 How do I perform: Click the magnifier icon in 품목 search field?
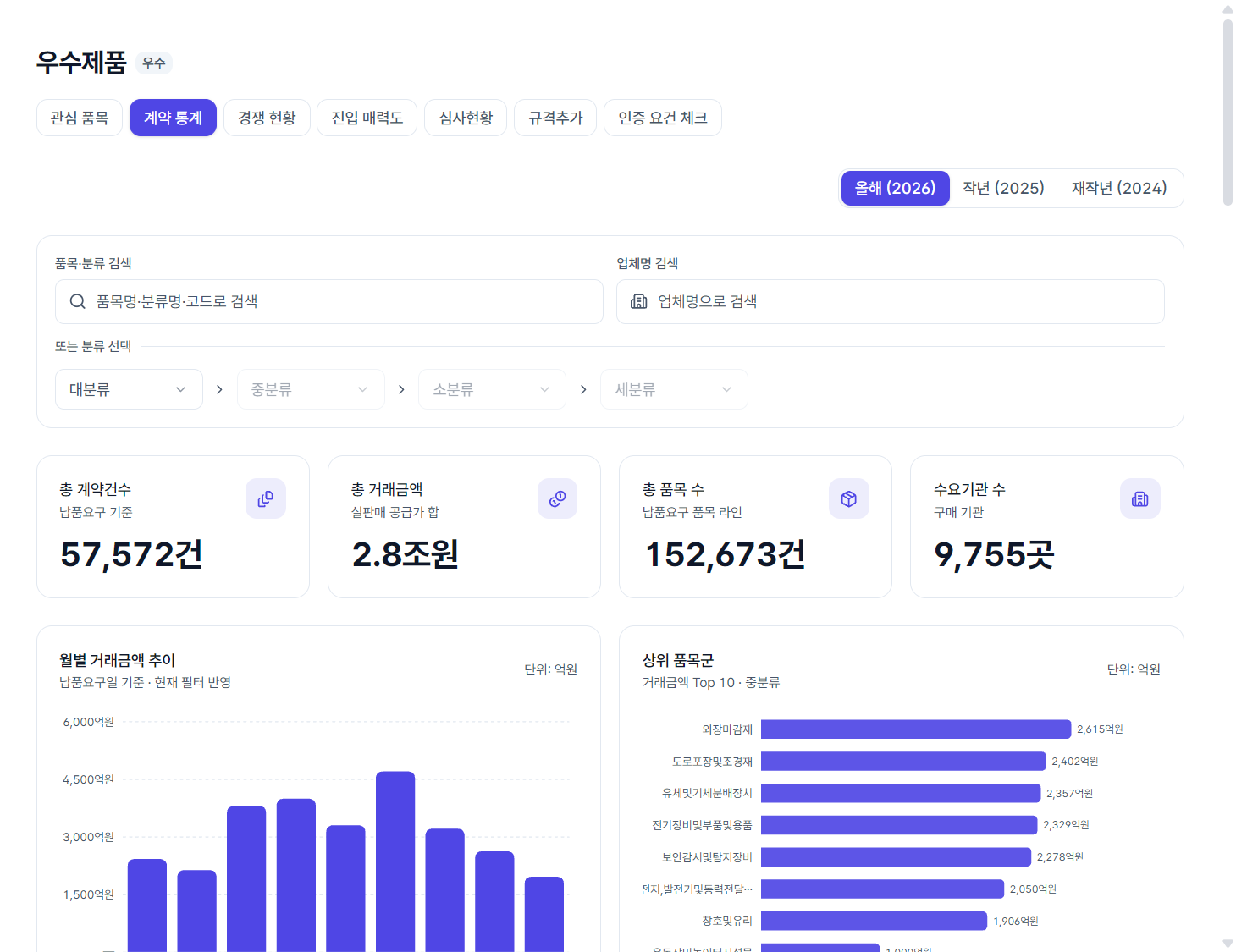coord(77,301)
